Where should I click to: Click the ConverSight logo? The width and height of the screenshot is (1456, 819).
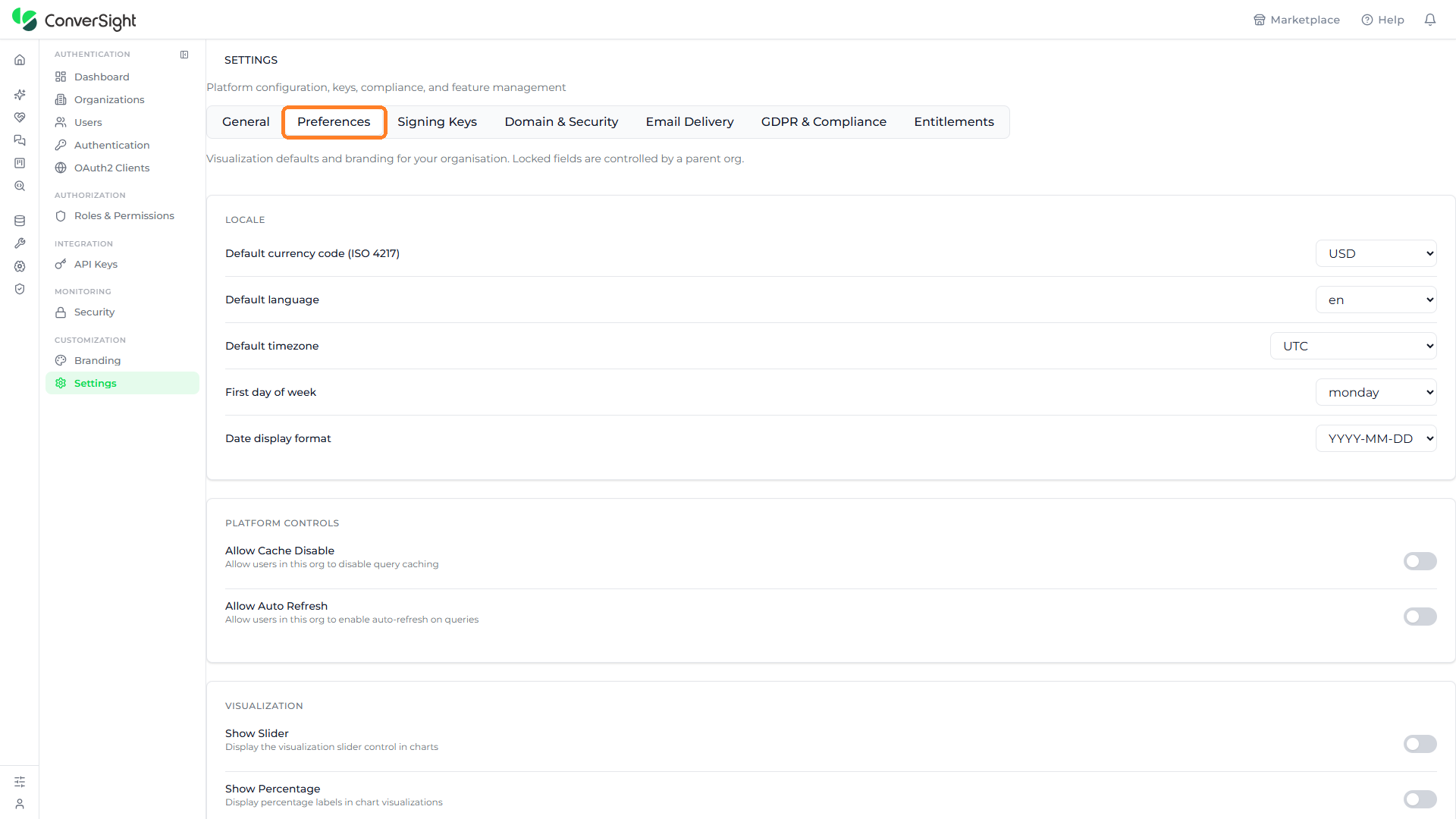(74, 20)
